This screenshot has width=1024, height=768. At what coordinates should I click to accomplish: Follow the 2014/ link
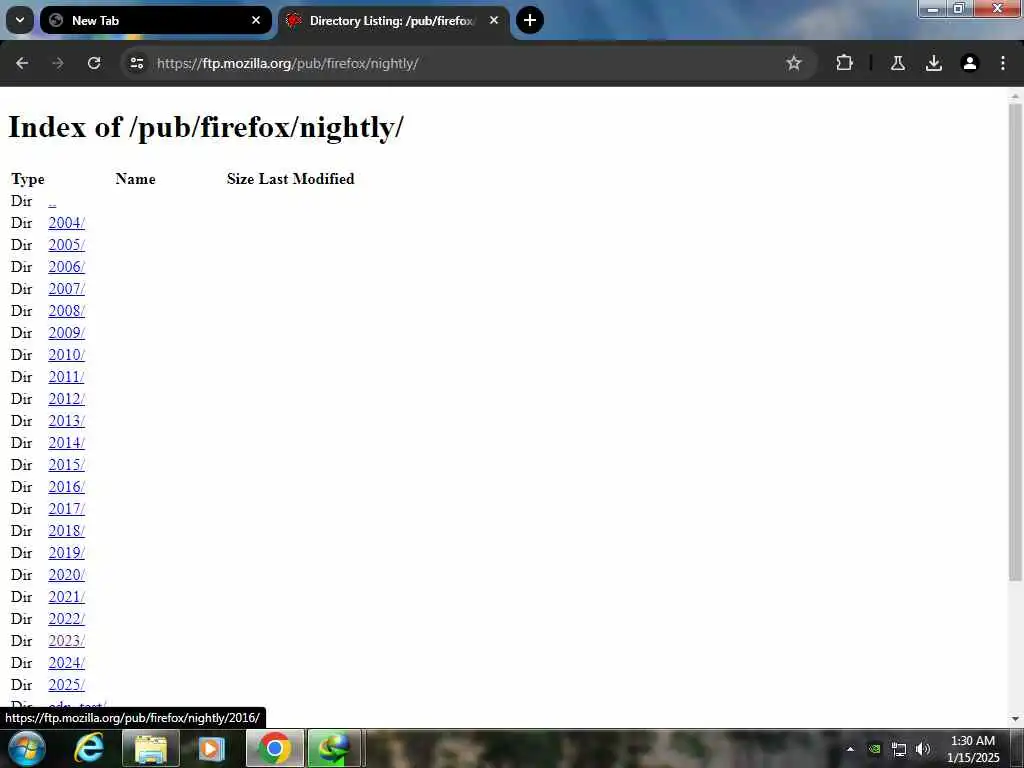[67, 443]
